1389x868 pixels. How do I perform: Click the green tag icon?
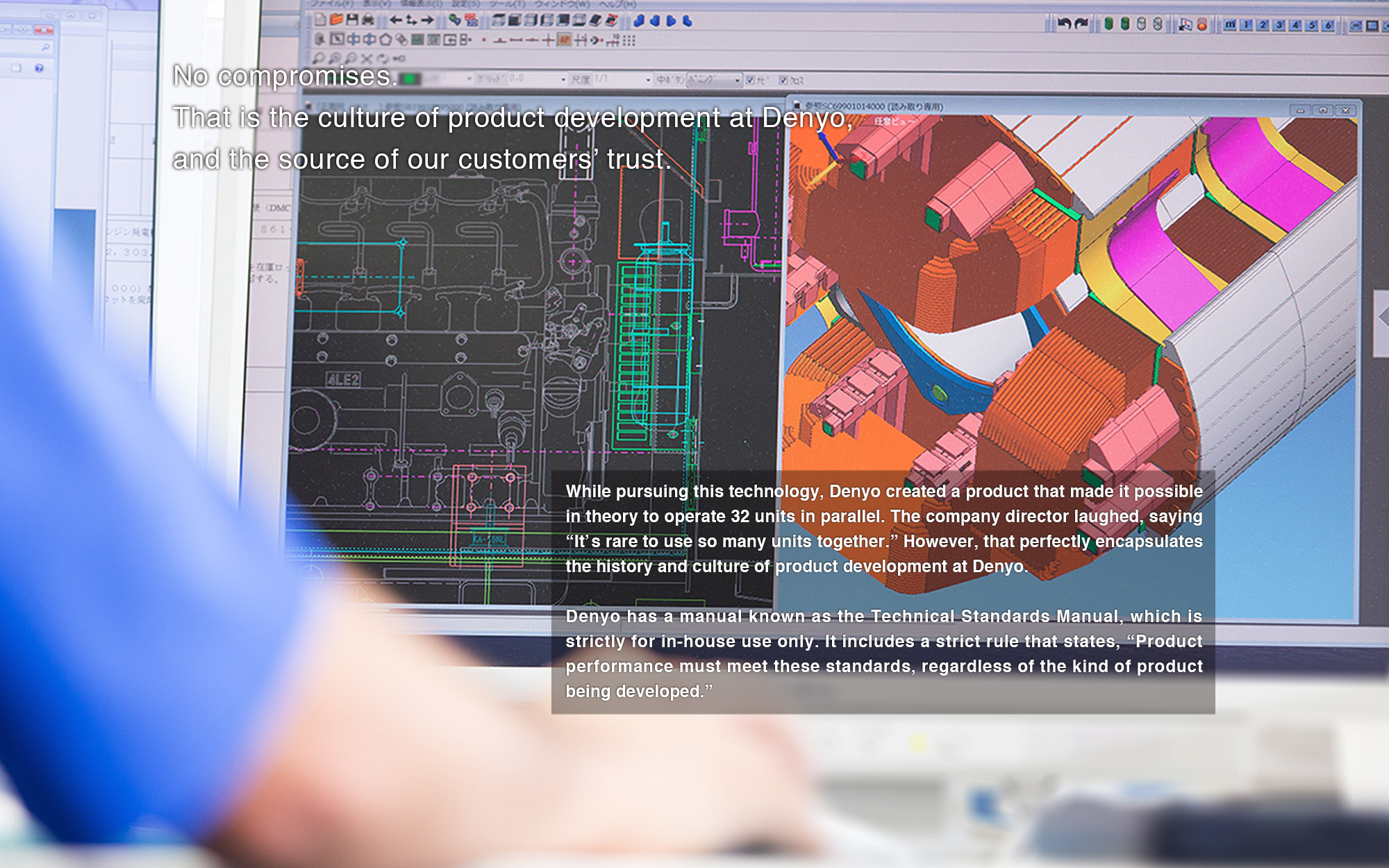455,20
